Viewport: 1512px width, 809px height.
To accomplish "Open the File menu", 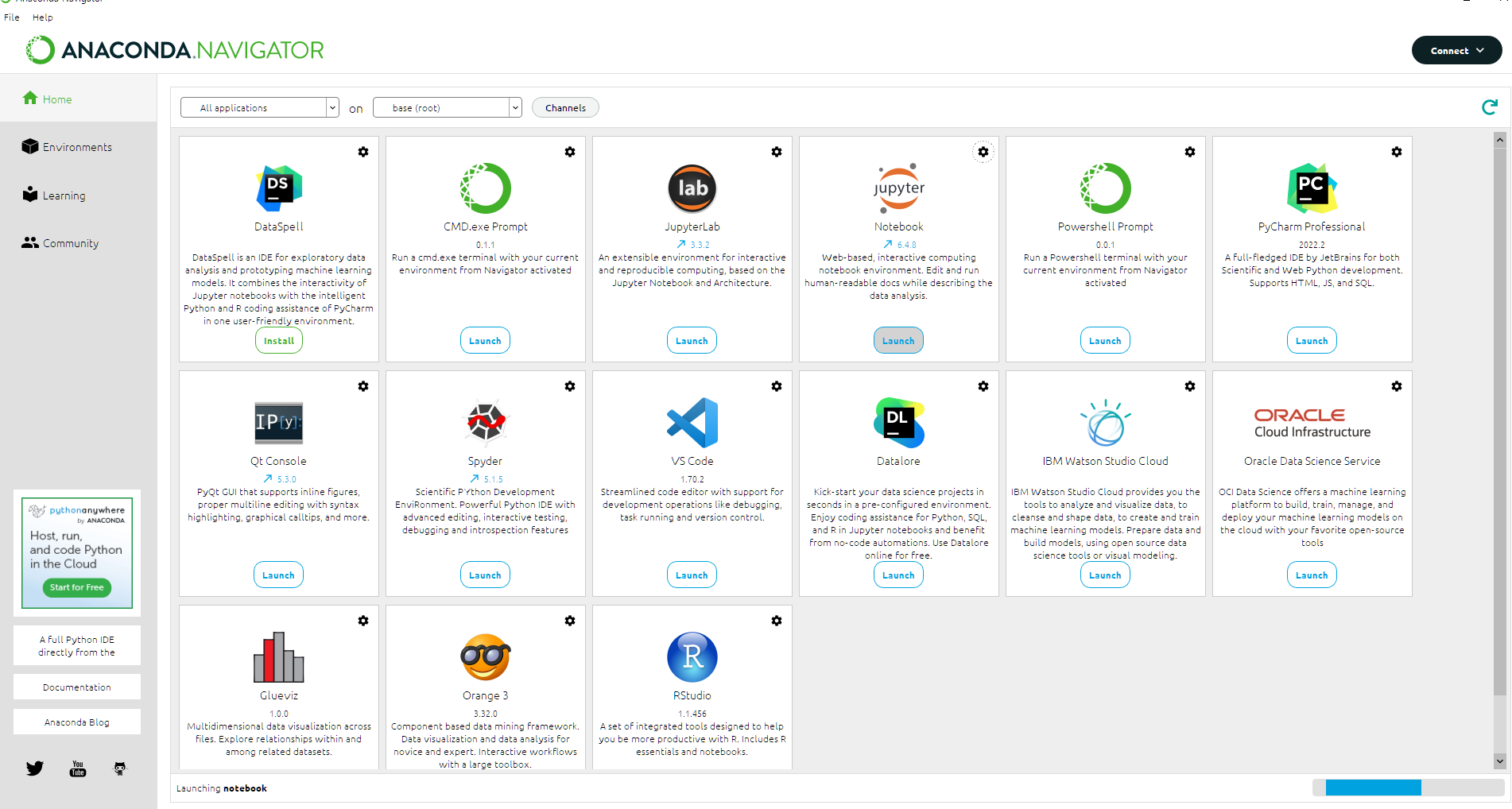I will click(x=12, y=17).
